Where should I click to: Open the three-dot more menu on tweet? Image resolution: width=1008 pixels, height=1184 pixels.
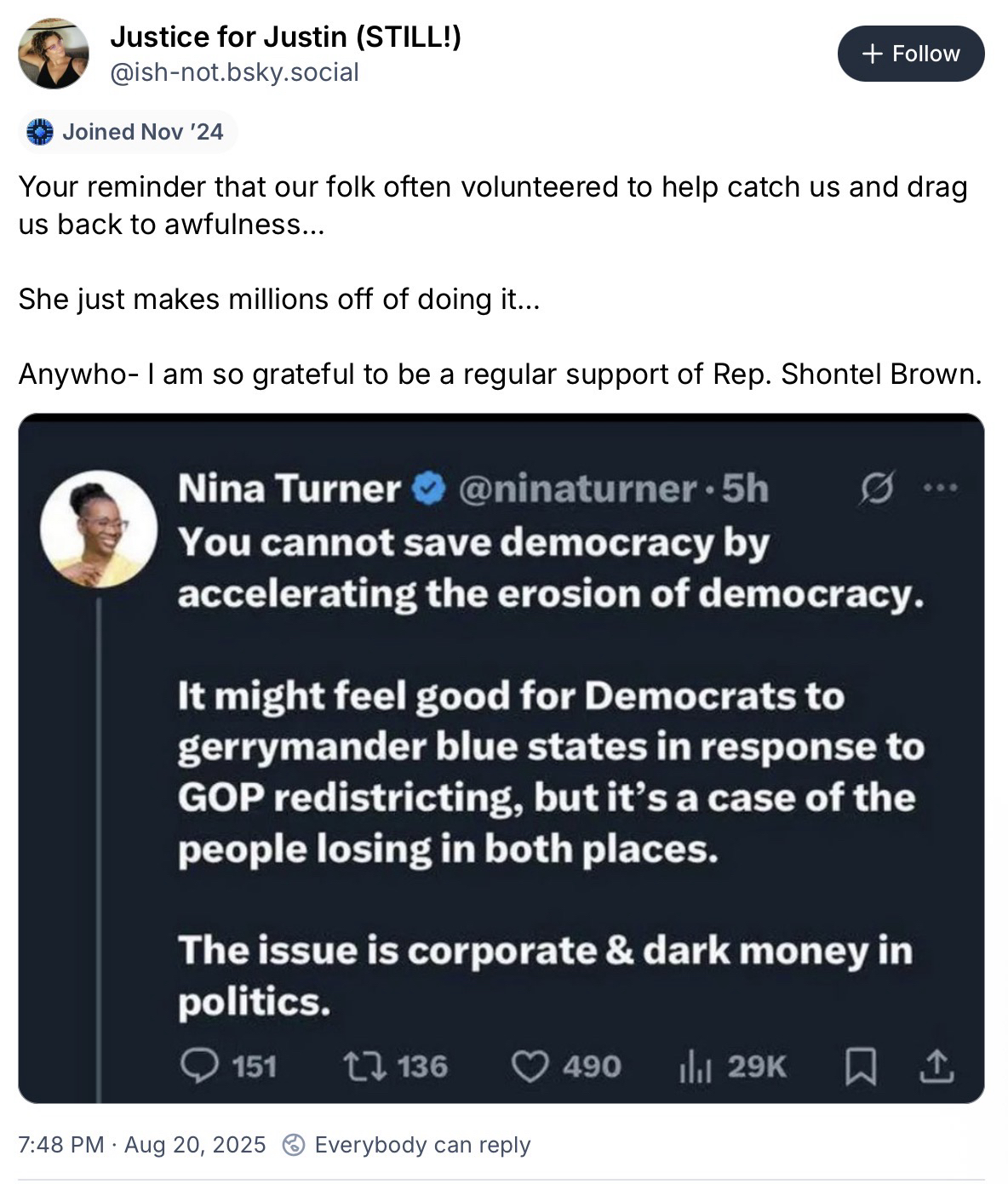pyautogui.click(x=941, y=489)
